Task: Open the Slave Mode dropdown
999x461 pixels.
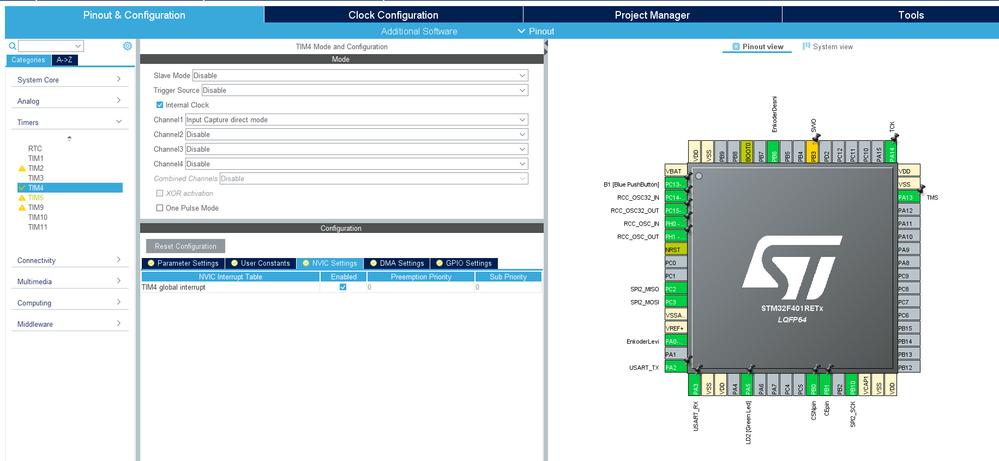Action: (360, 75)
